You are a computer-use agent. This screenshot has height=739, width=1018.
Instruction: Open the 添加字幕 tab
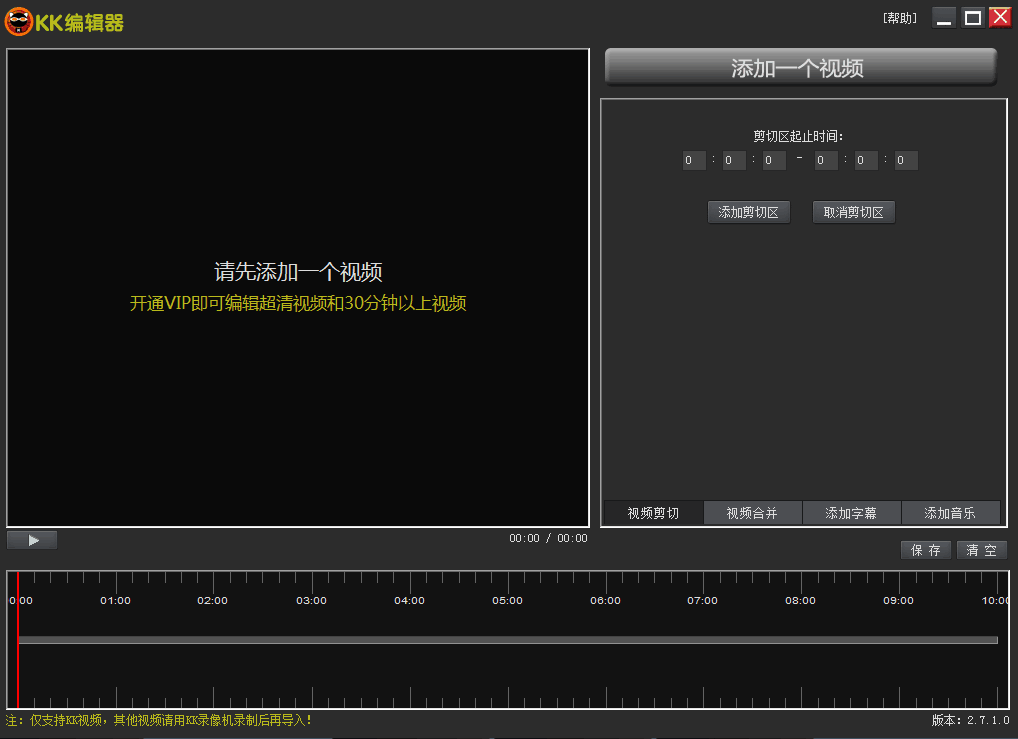pos(851,513)
